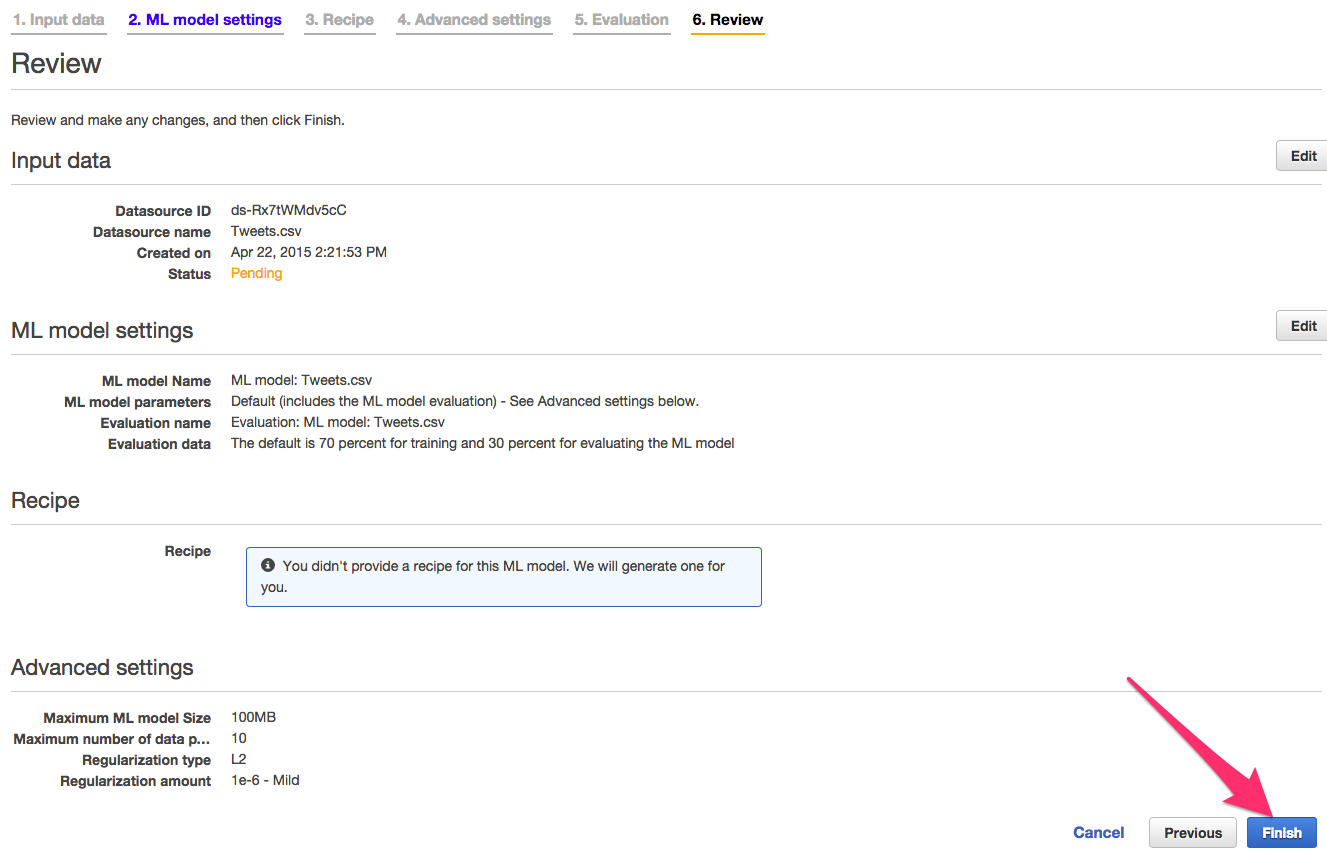Screen dimensions: 1327x851
Task: Click the "6. Review" step label
Action: click(x=727, y=19)
